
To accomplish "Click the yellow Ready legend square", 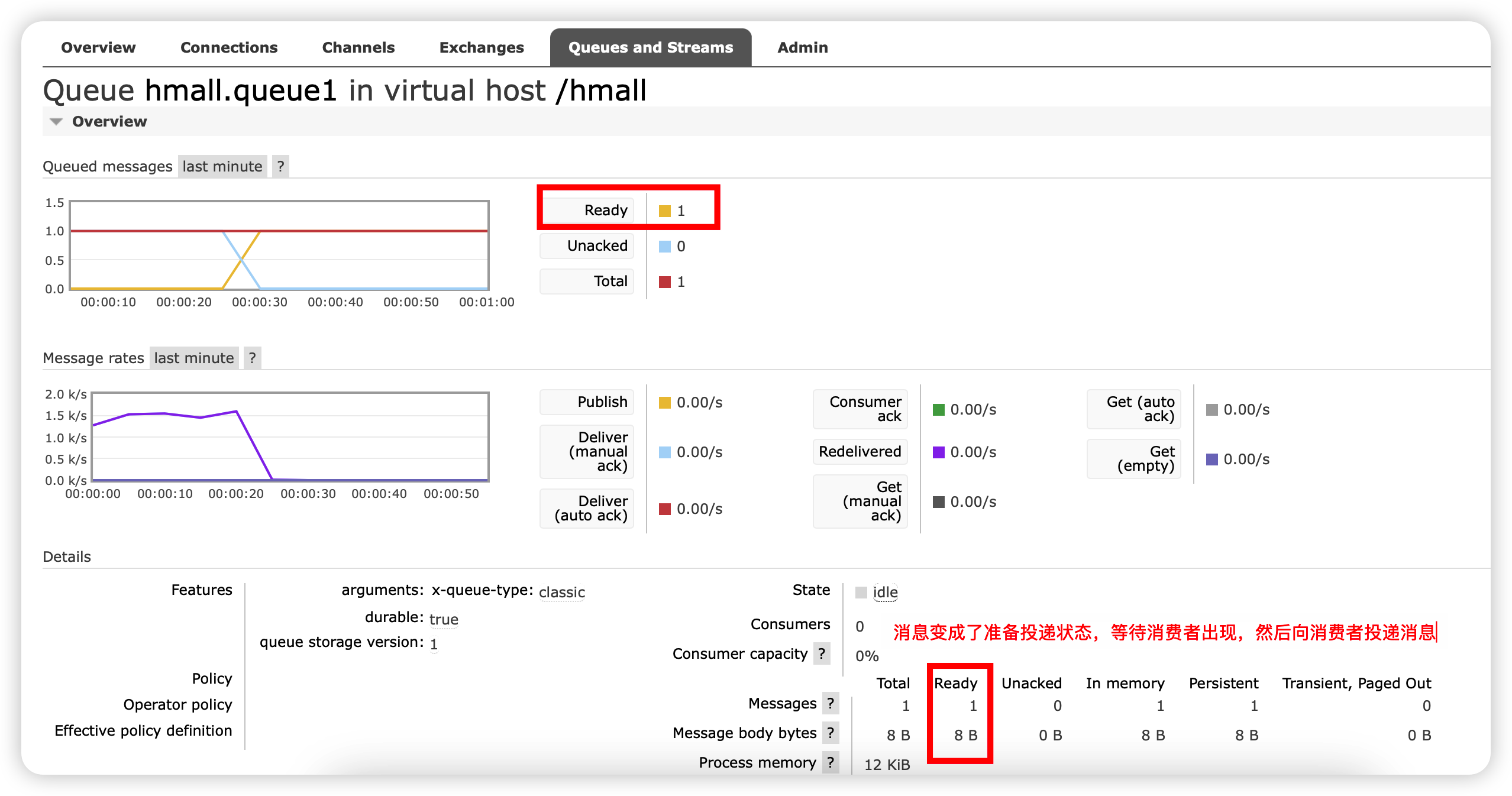I will click(664, 210).
